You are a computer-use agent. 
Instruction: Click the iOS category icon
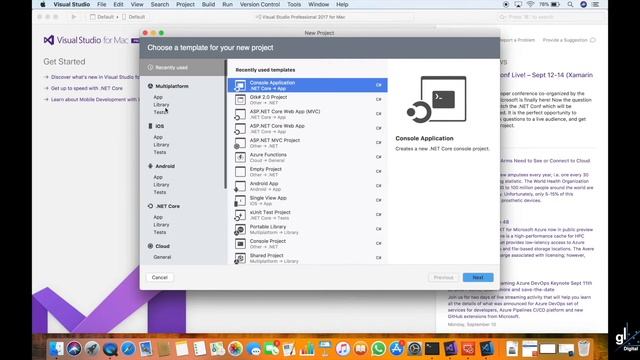coord(150,126)
